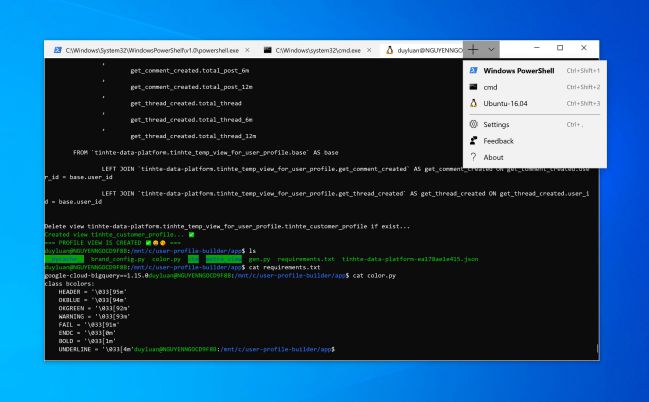Close the powershell.exe tab
This screenshot has width=649, height=402.
247,50
